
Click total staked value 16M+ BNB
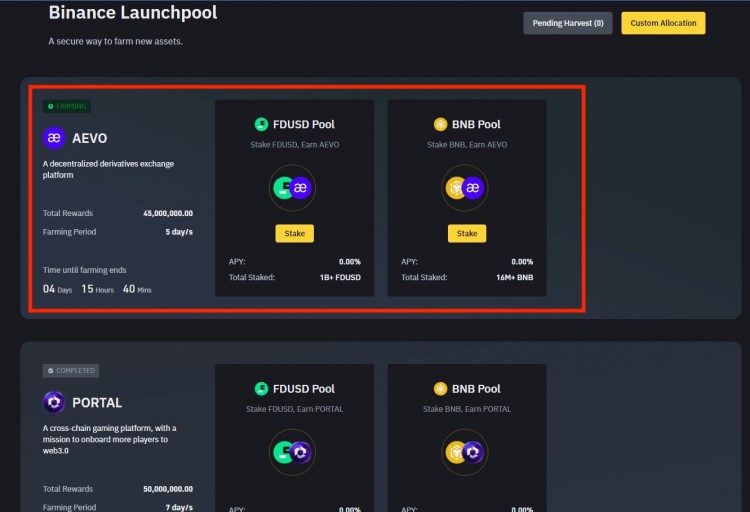[x=515, y=278]
